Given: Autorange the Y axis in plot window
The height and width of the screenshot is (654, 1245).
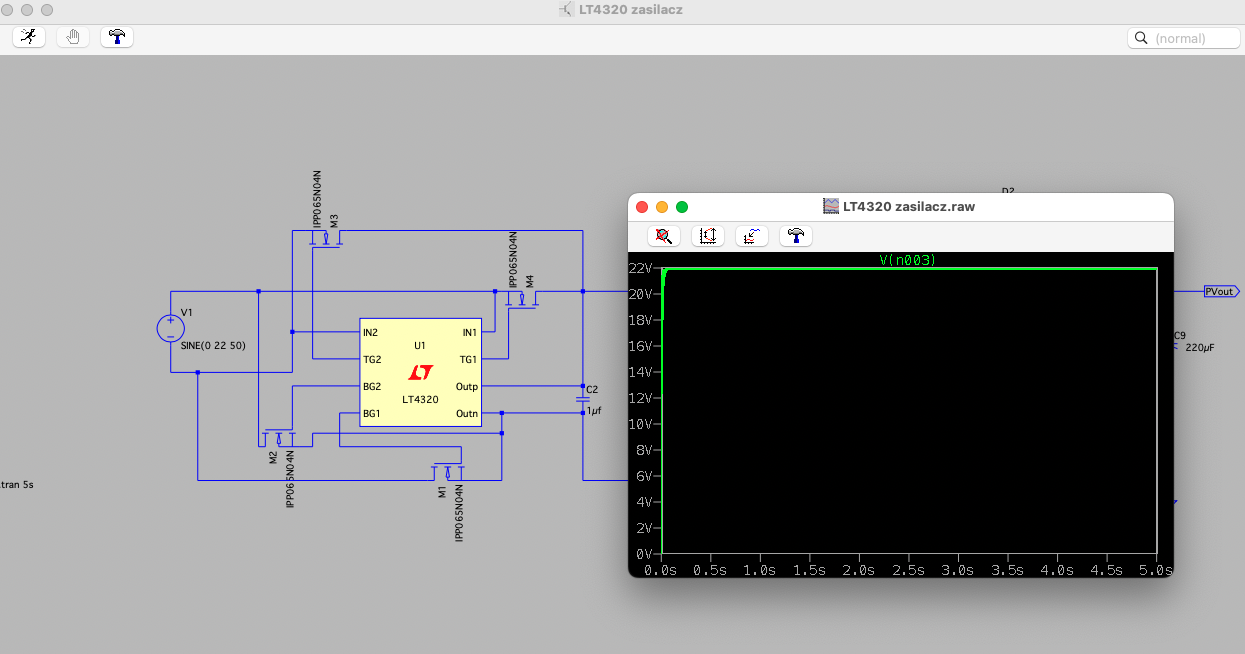Looking at the screenshot, I should (x=708, y=236).
